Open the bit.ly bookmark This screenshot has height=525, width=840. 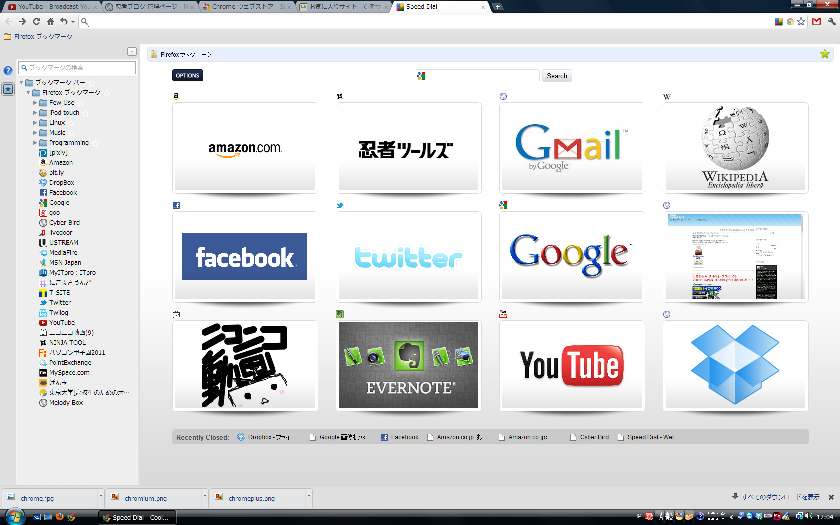(51, 172)
